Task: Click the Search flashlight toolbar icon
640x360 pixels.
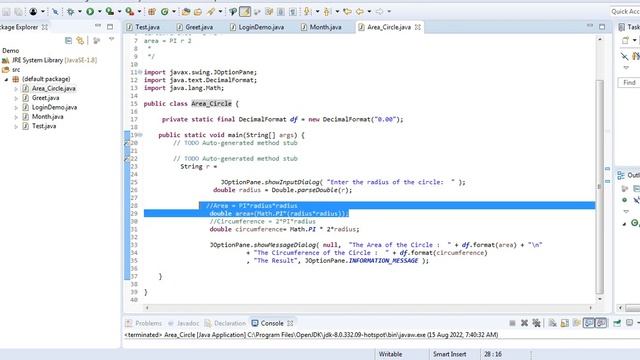Action: [x=211, y=12]
